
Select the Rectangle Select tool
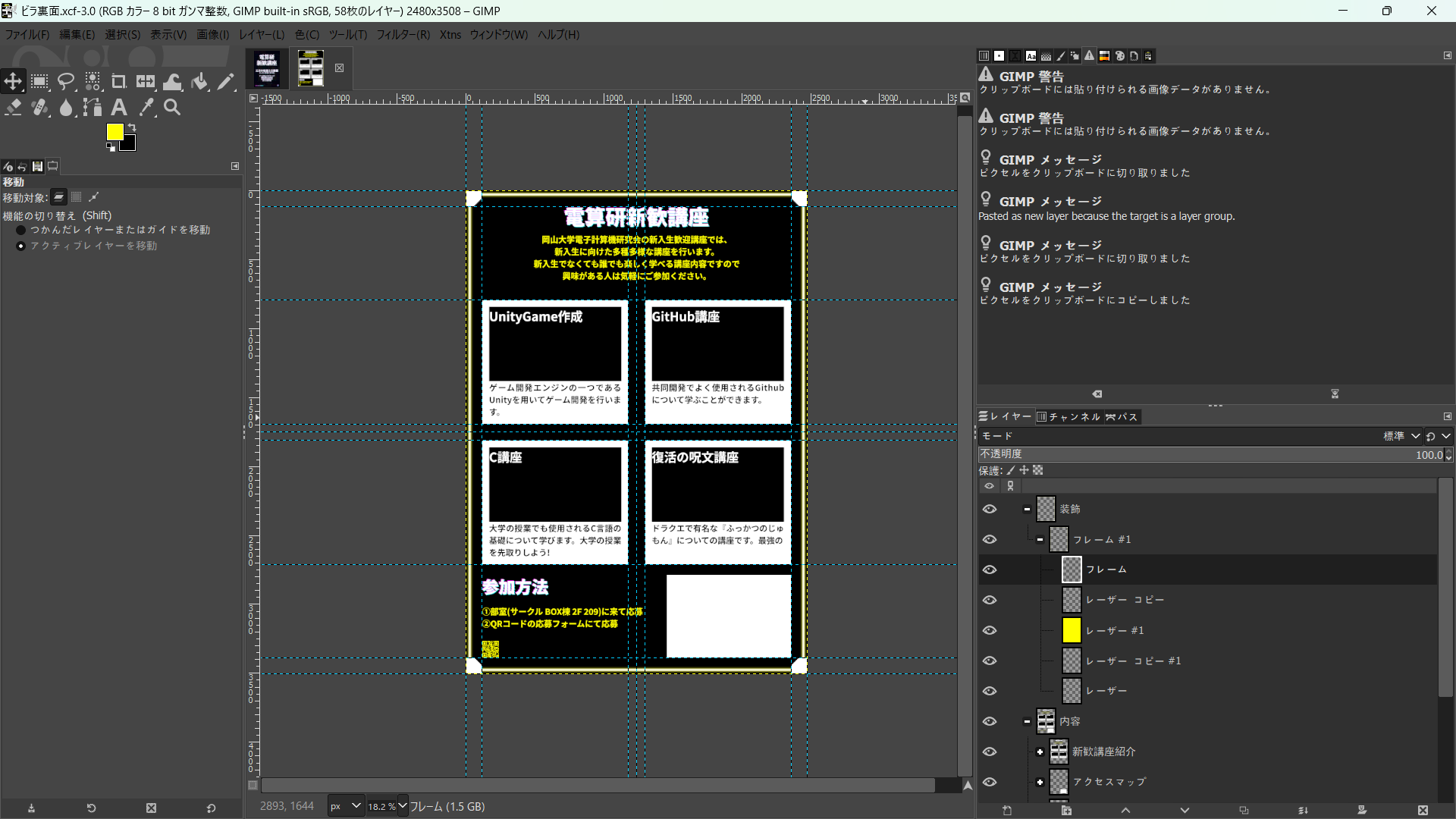point(39,81)
